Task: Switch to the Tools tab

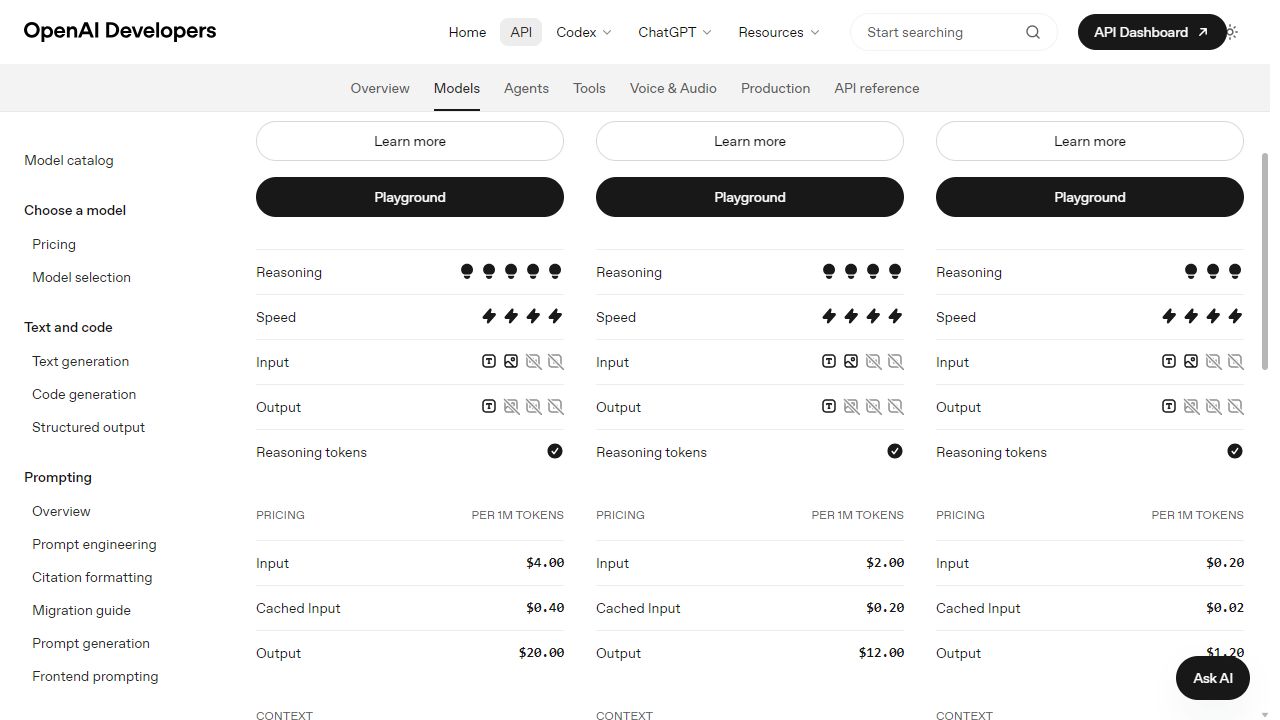Action: click(x=589, y=88)
